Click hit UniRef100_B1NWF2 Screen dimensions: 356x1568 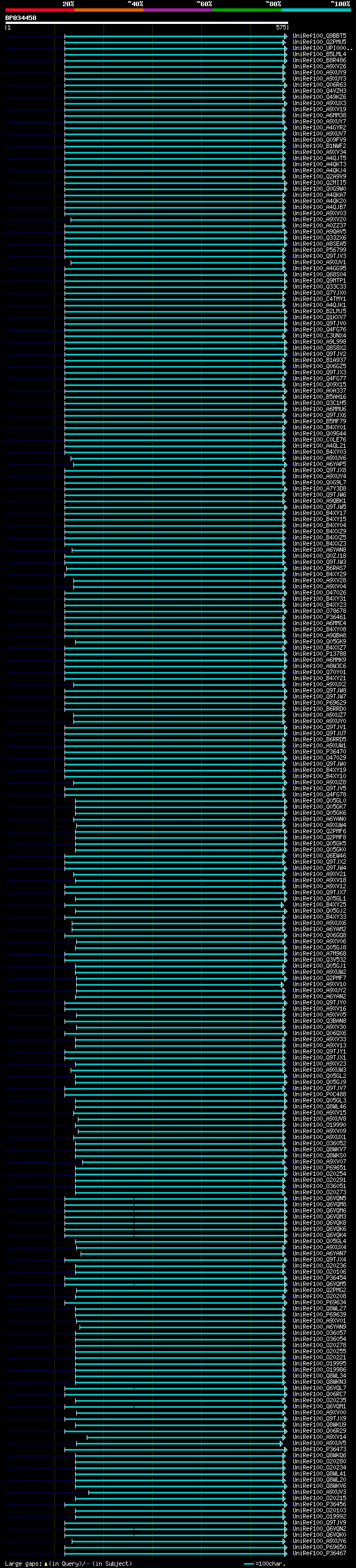(319, 146)
